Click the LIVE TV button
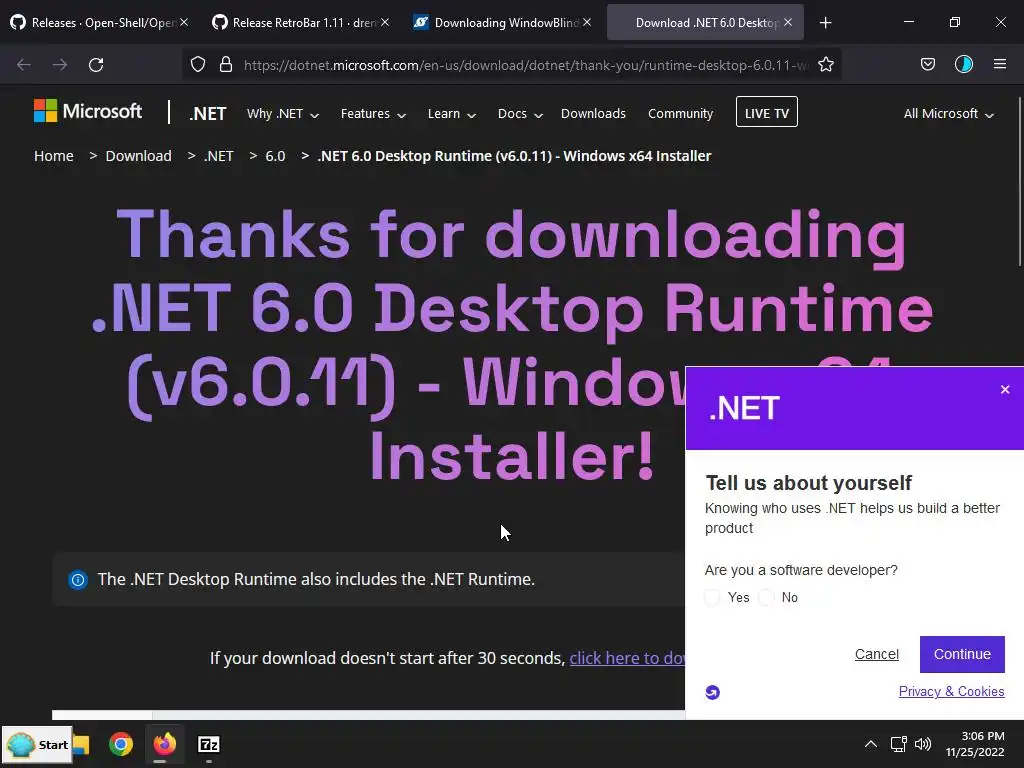1024x768 pixels. coord(767,112)
